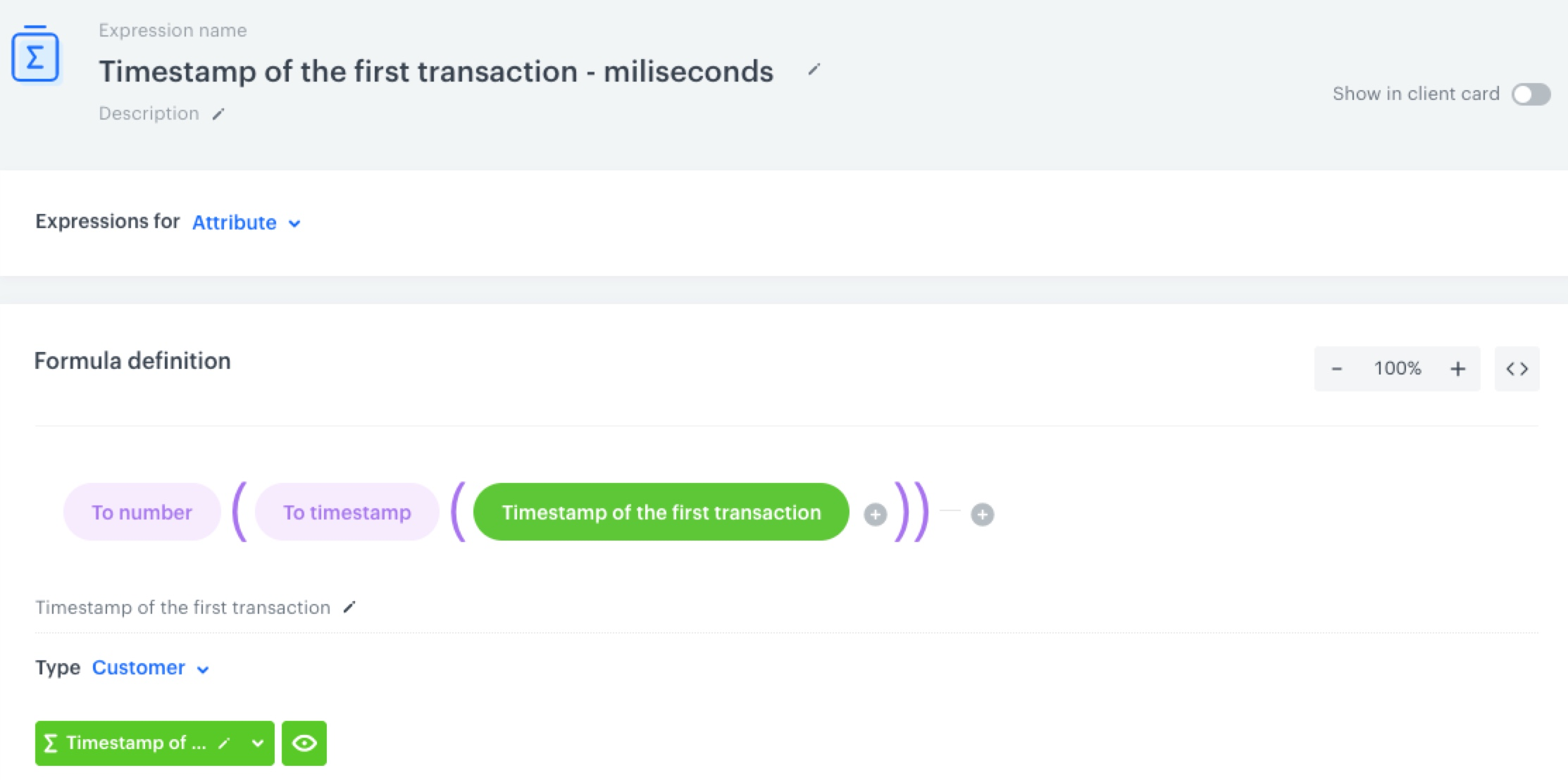Select the To timestamp function
This screenshot has width=1568, height=780.
point(347,512)
